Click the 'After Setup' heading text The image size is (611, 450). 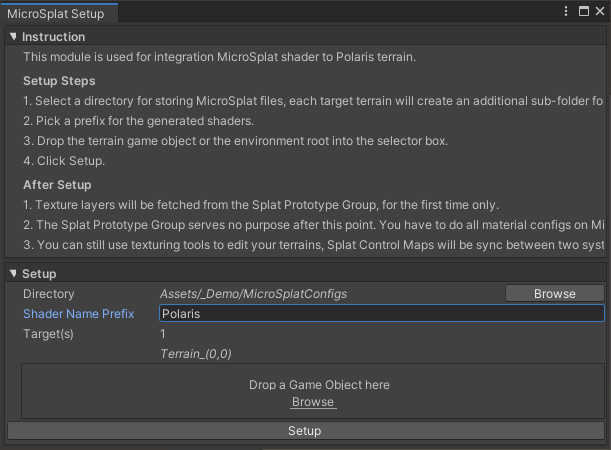[x=57, y=185]
